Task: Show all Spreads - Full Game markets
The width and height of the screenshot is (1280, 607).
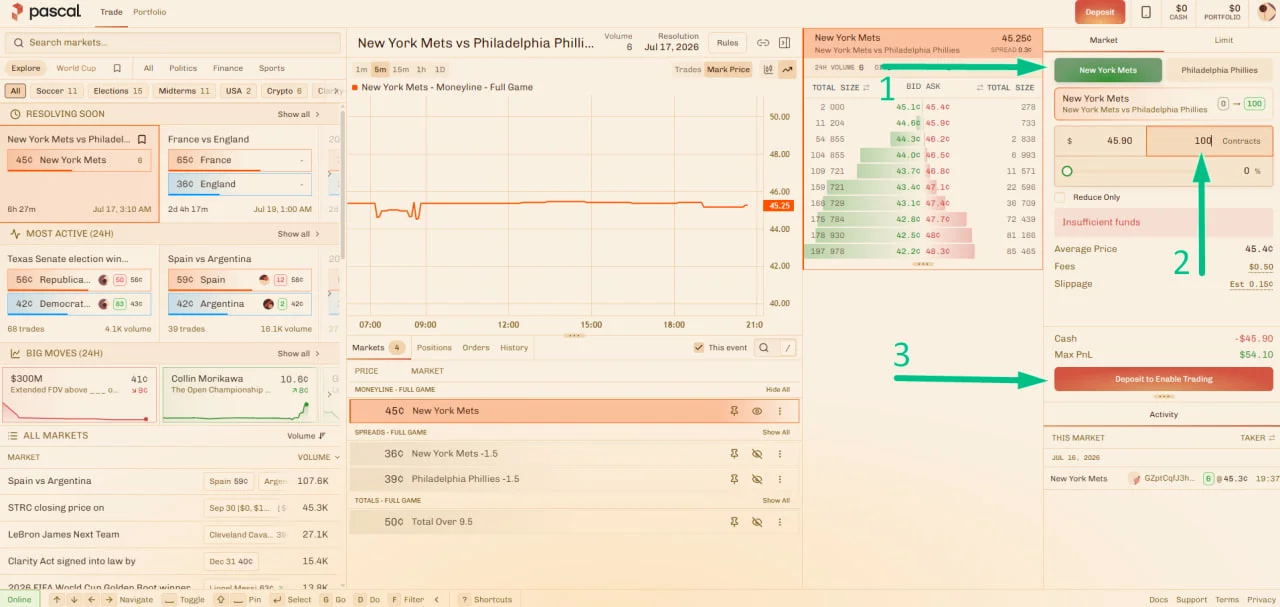Action: pyautogui.click(x=776, y=432)
